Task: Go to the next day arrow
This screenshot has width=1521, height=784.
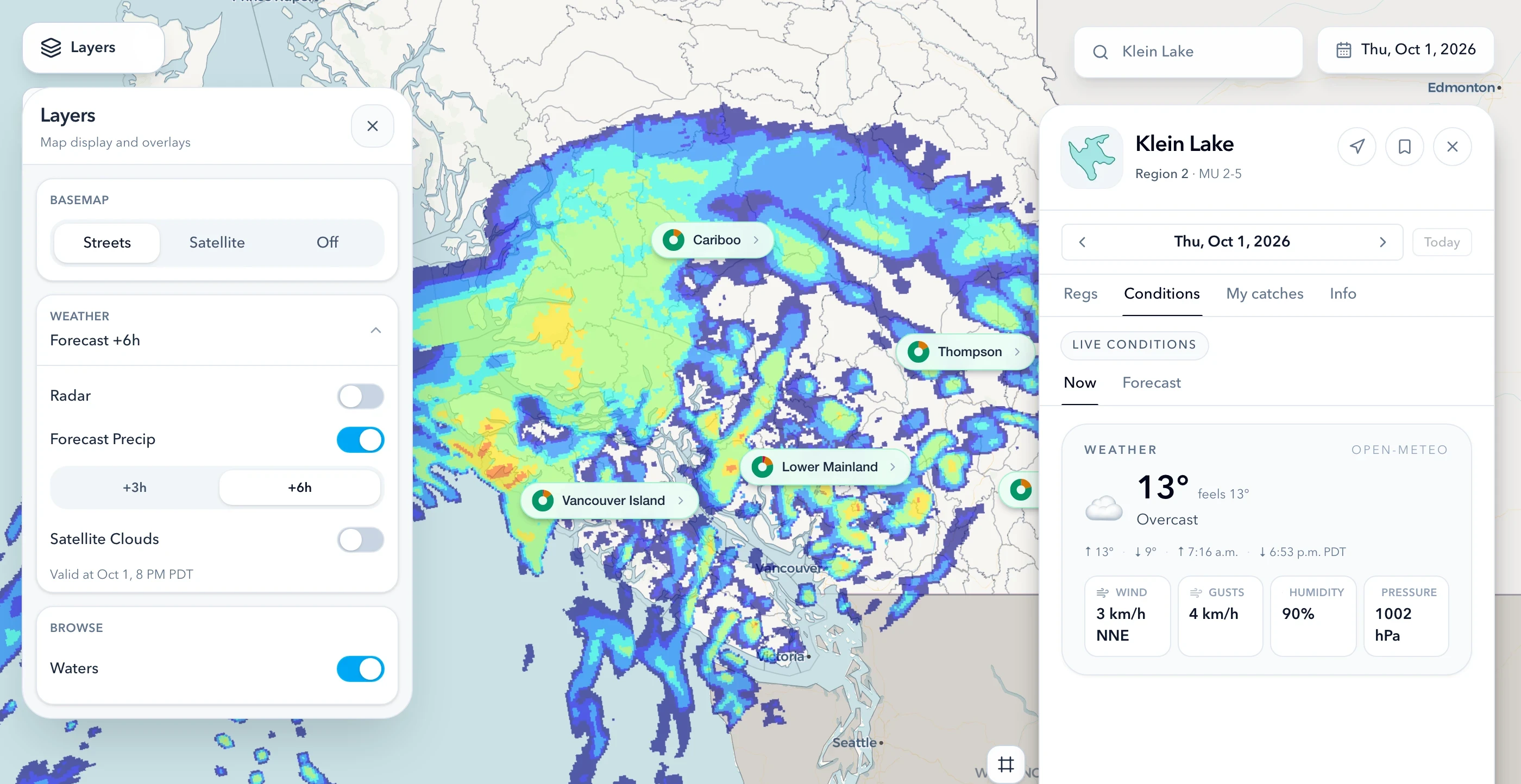Action: 1383,242
